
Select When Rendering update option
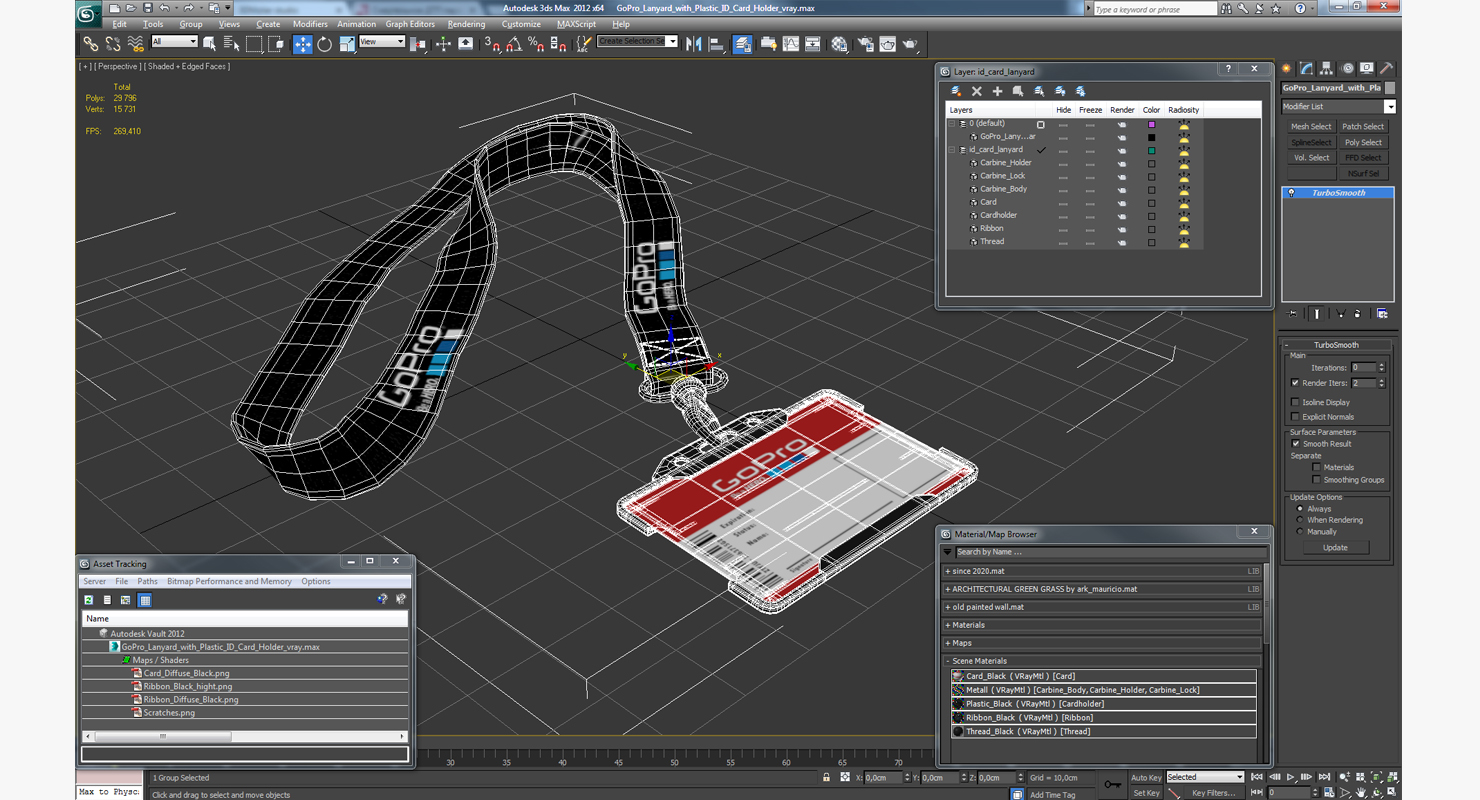pos(1300,520)
